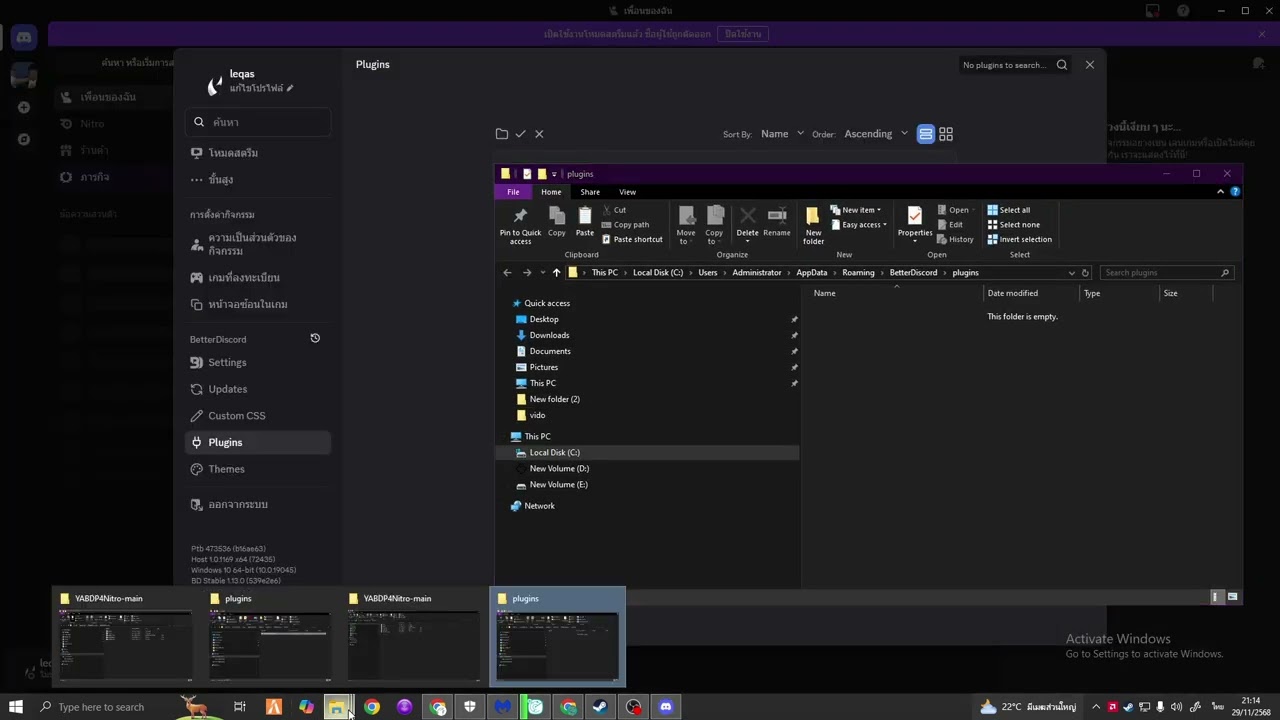Open the File tab in Explorer
Image resolution: width=1280 pixels, height=720 pixels.
[x=513, y=192]
